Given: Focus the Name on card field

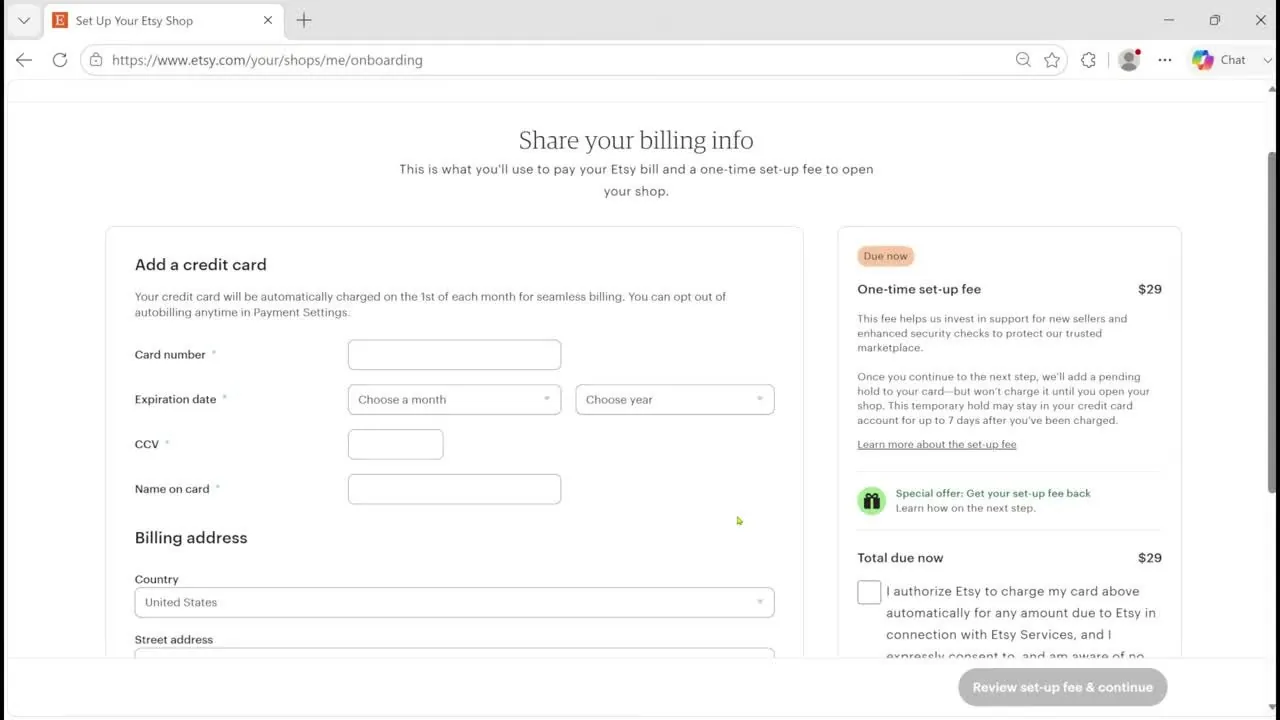Looking at the screenshot, I should 454,489.
